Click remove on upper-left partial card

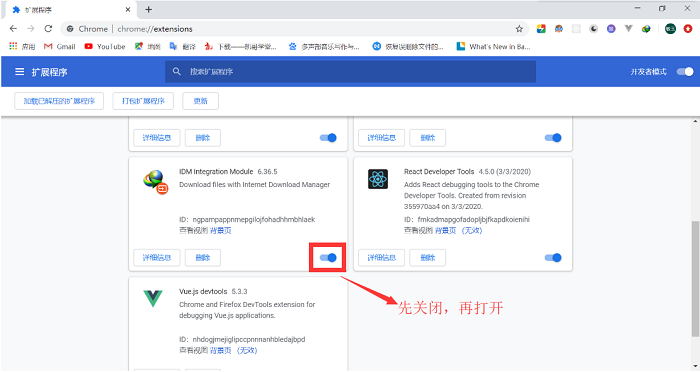click(203, 138)
